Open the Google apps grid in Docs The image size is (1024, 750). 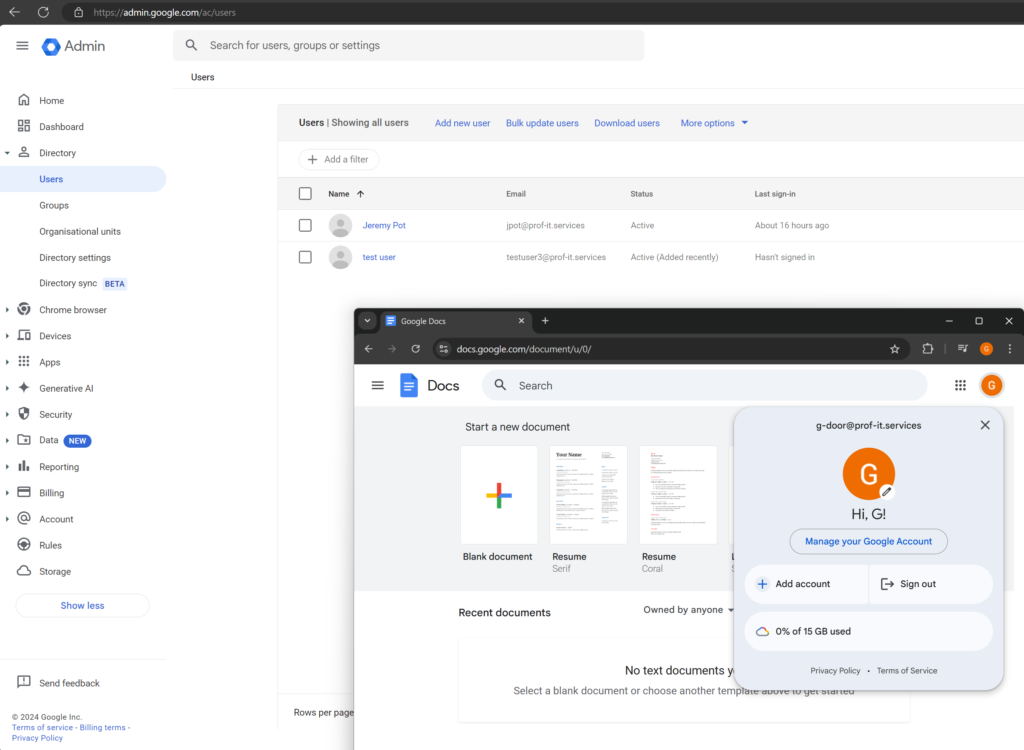(x=960, y=385)
